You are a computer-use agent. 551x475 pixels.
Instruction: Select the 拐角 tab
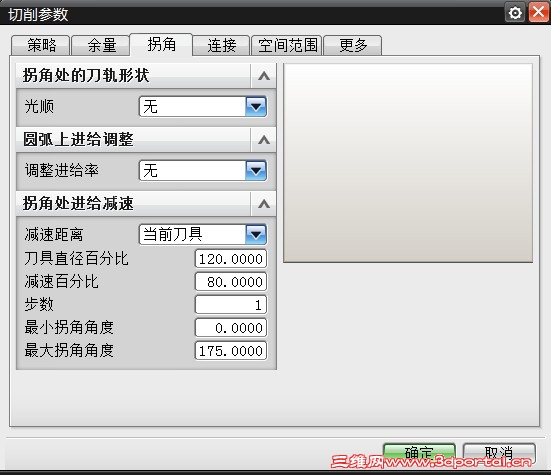(x=161, y=45)
